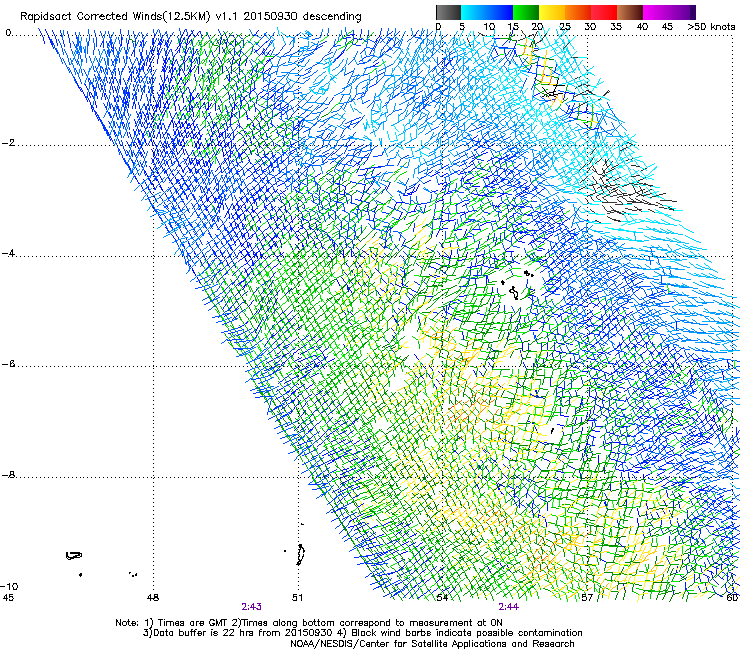The width and height of the screenshot is (740, 650).
Task: Click the gray 0-5 knots legend swatch
Action: (448, 12)
